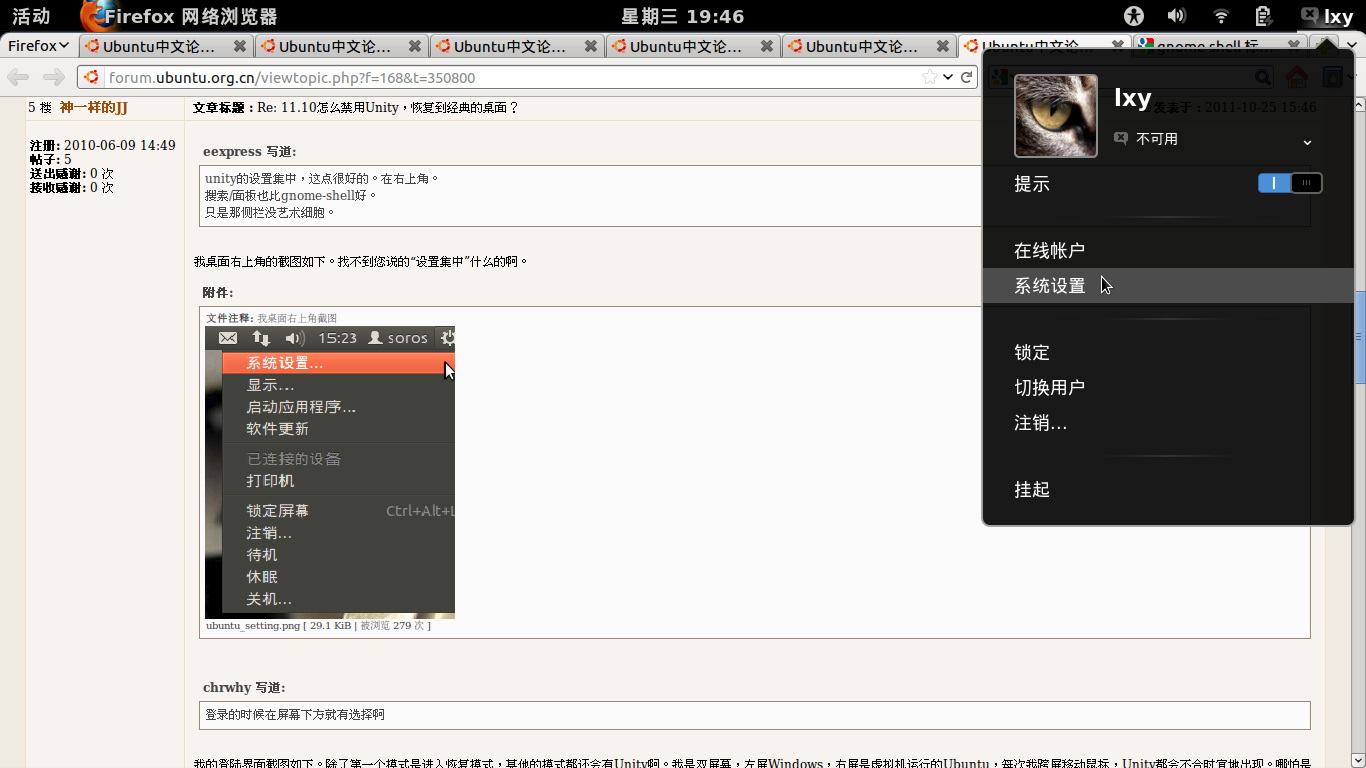Click the 接收感谢: 0 次 text
This screenshot has width=1366, height=768.
71,187
